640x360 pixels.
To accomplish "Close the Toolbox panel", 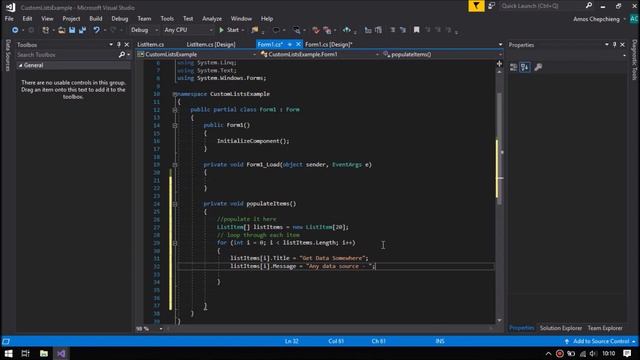I will 127,44.
